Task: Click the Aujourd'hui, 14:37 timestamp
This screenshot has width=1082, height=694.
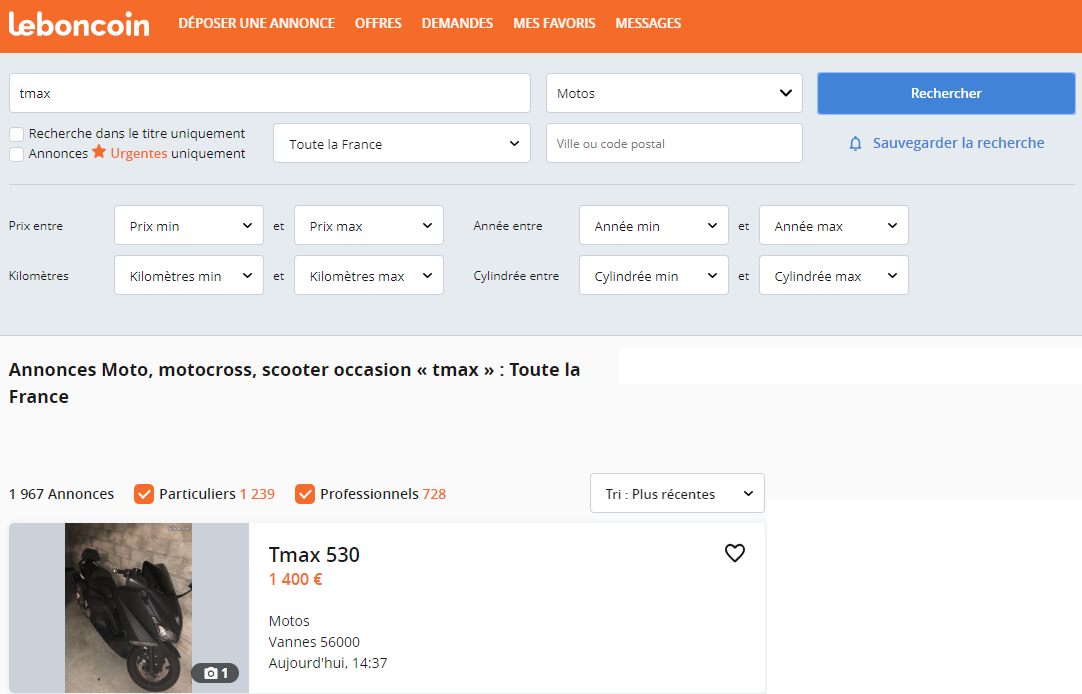Action: click(328, 663)
